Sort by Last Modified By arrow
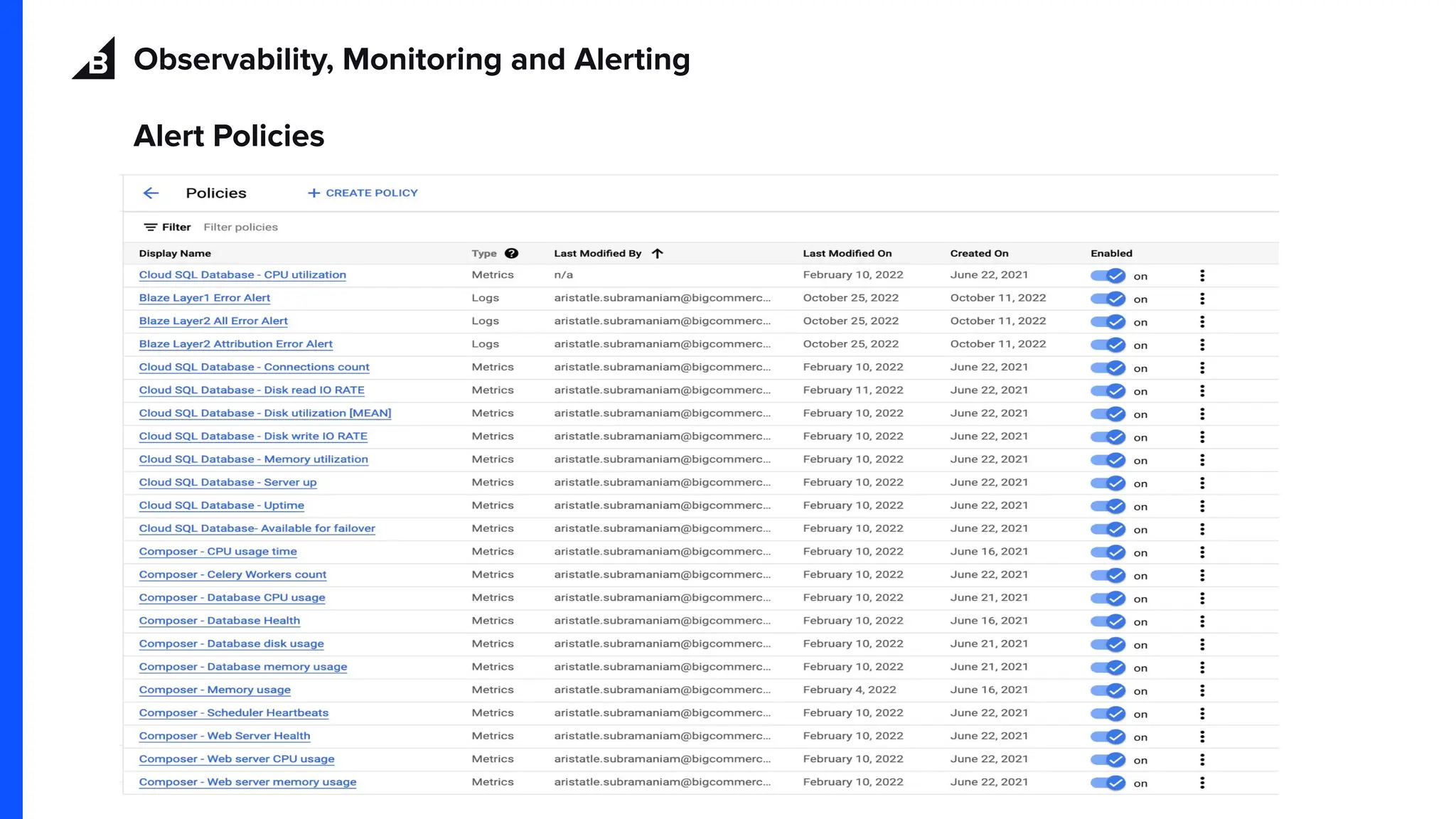 658,253
